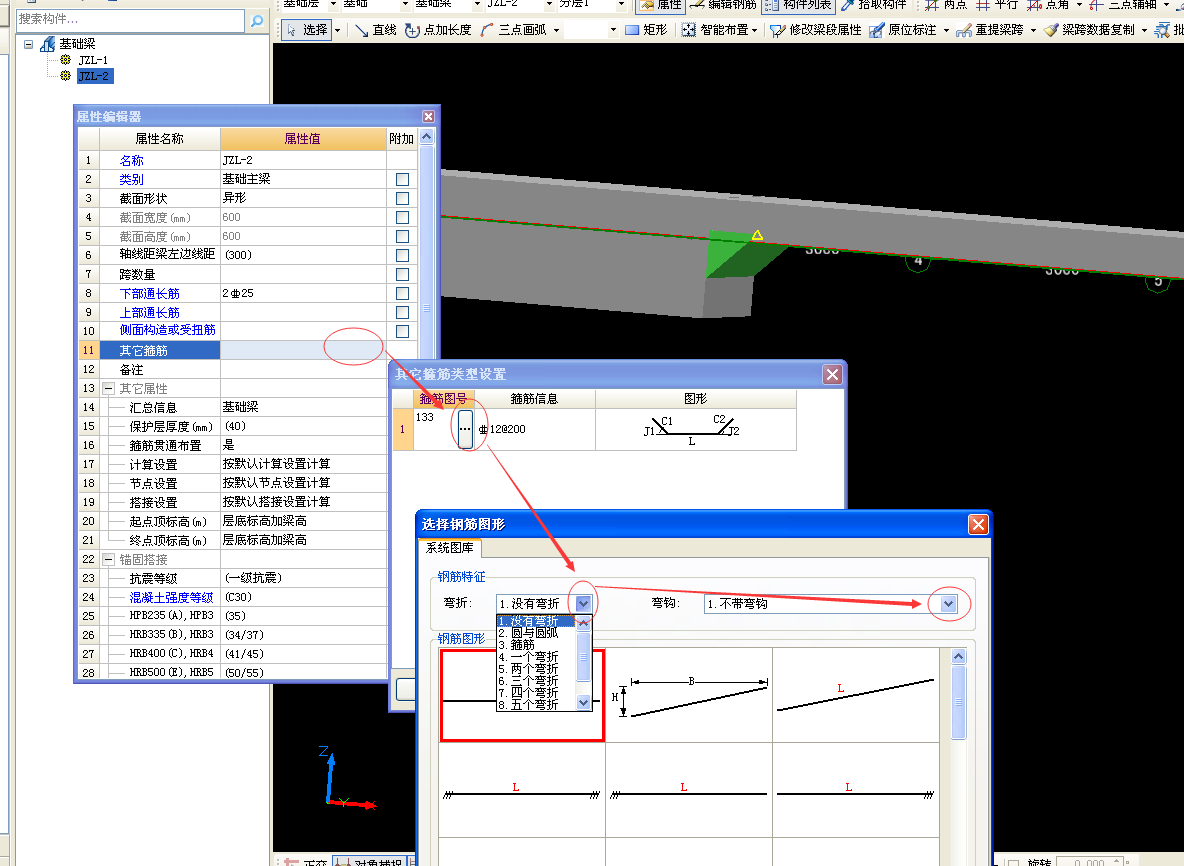Check 附加 box for 截面高度 row
Image resolution: width=1184 pixels, height=866 pixels.
click(402, 236)
